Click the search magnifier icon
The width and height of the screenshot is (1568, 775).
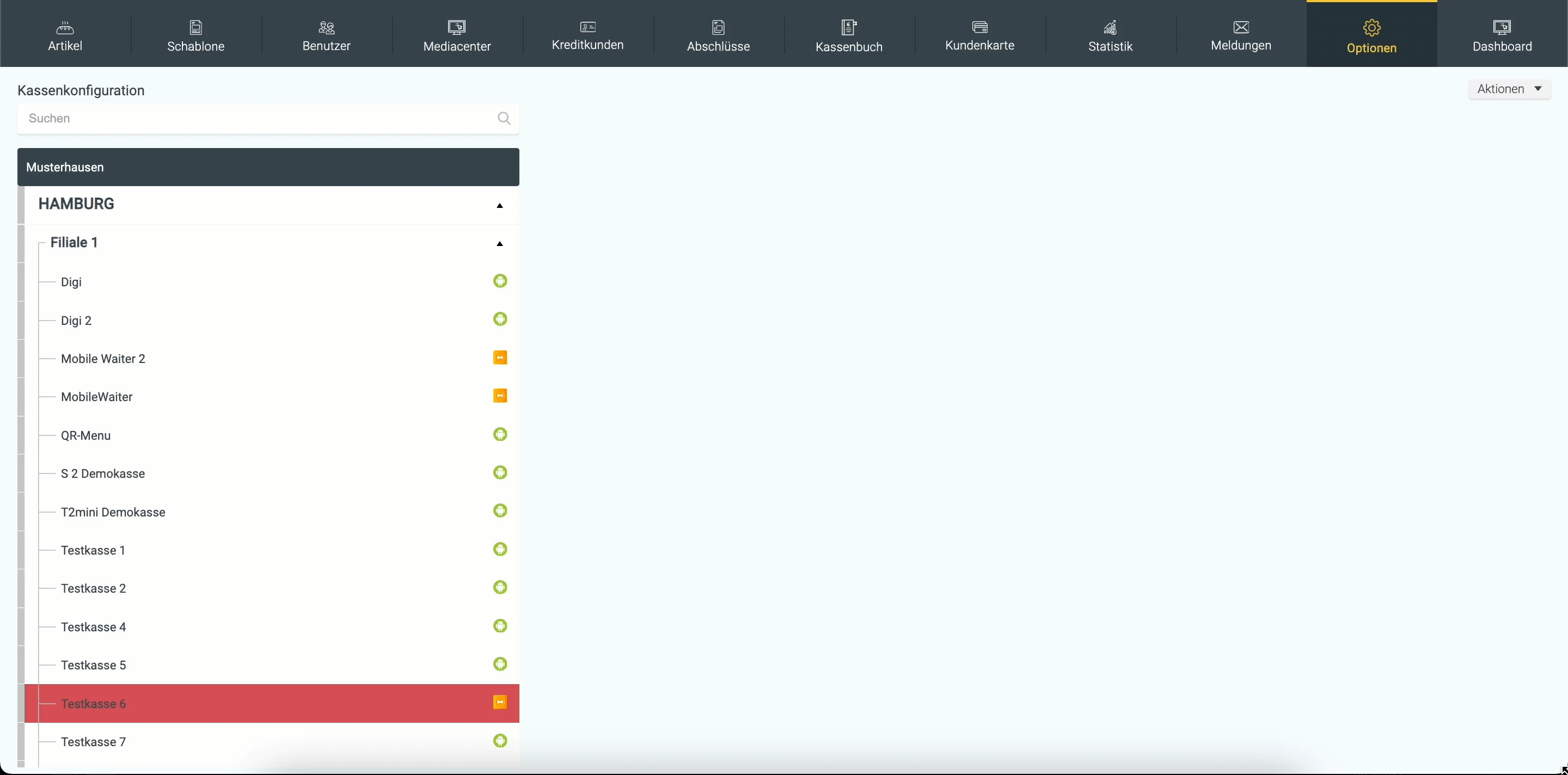pyautogui.click(x=504, y=119)
